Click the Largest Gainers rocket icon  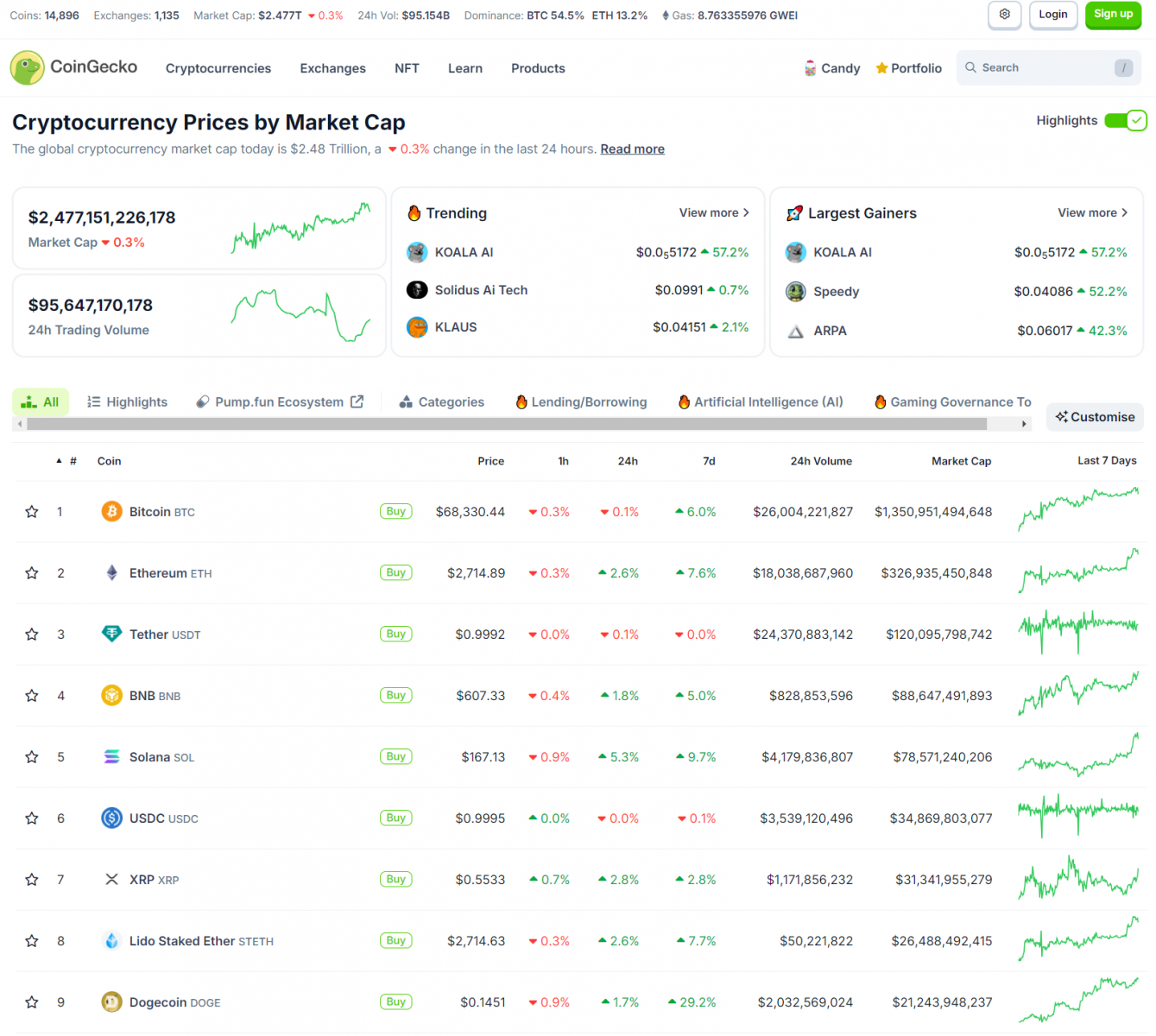(x=794, y=213)
